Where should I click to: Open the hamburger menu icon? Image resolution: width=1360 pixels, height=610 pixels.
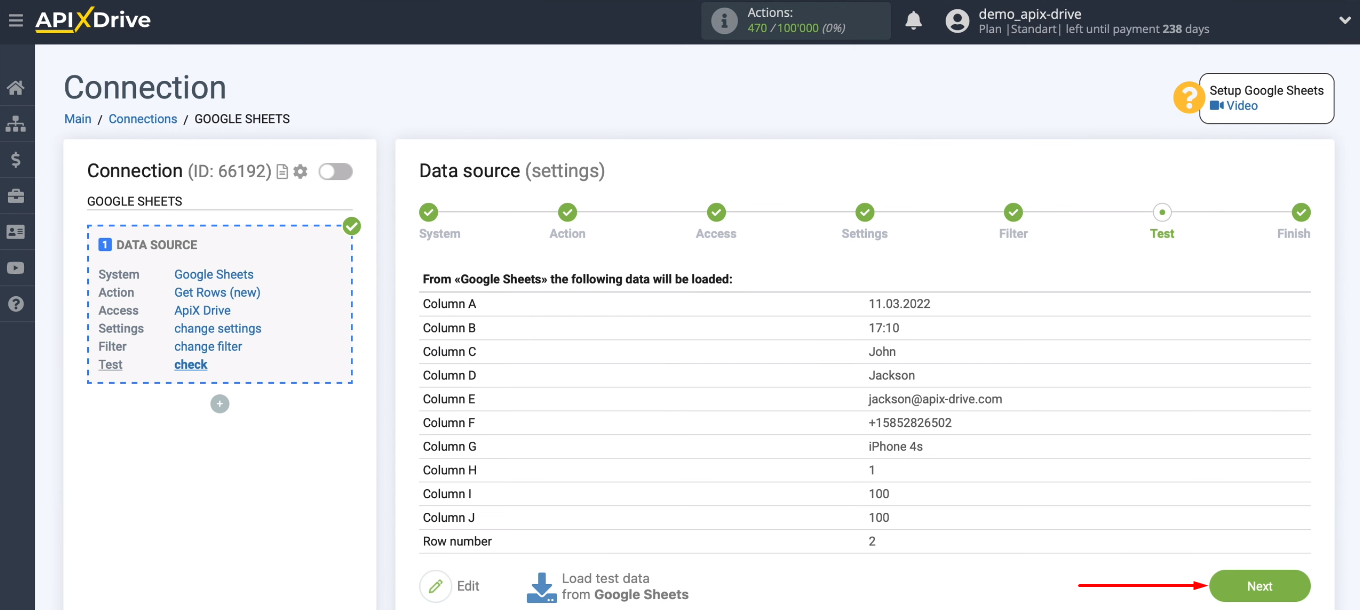(x=15, y=20)
